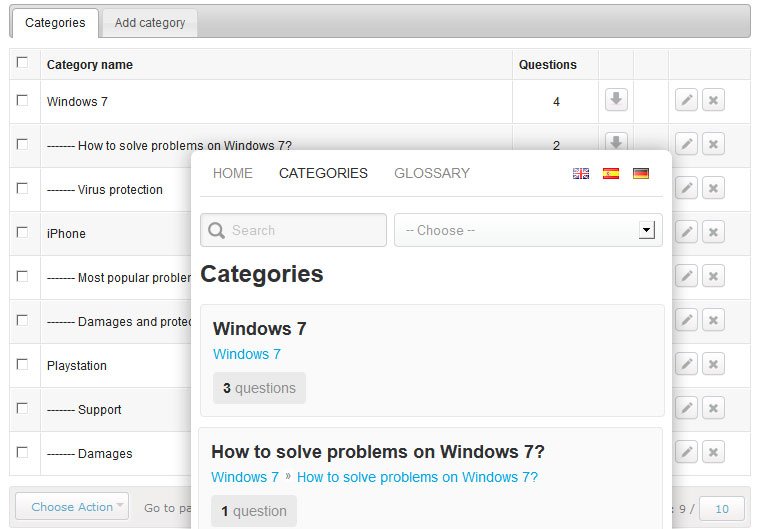
Task: Delete the Playstation category
Action: [713, 364]
